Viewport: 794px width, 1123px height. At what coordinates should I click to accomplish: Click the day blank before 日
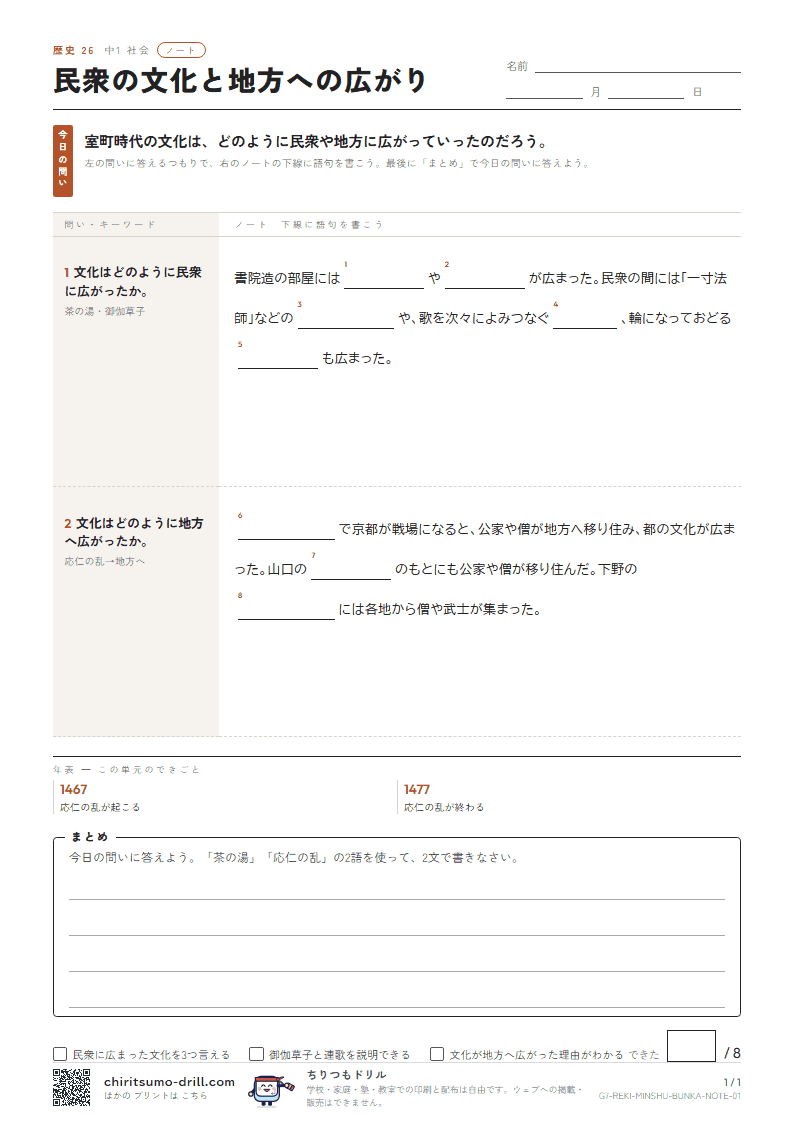[646, 92]
